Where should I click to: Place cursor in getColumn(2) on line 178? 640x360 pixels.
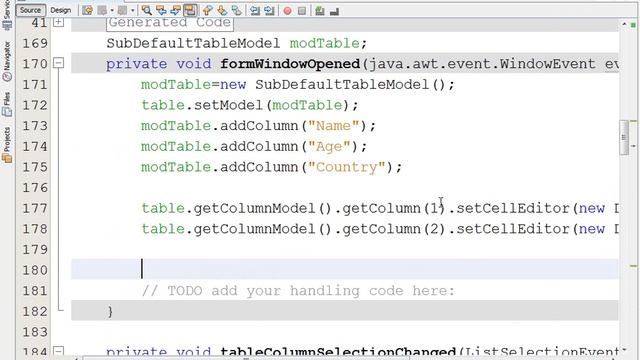tap(393, 229)
